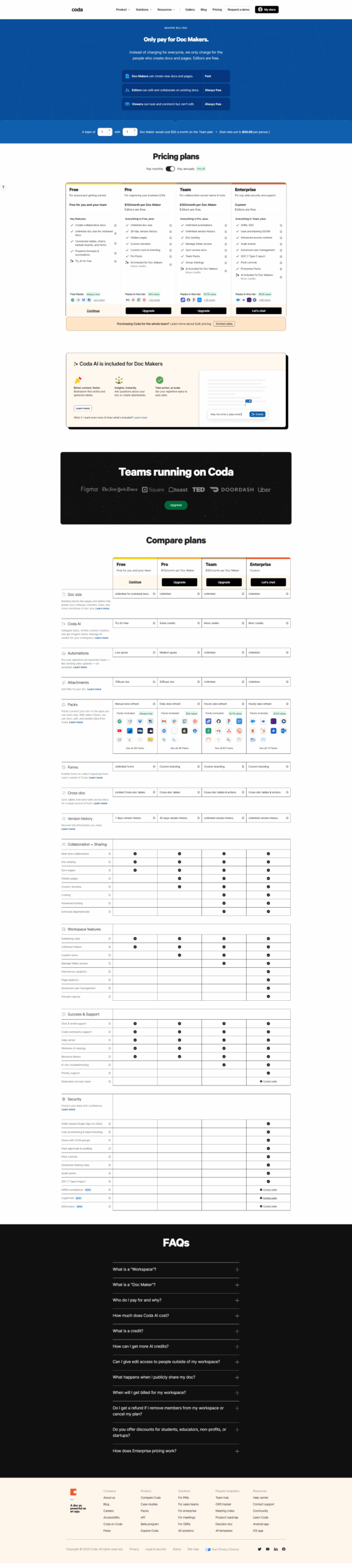This screenshot has height=1568, width=352.
Task: Open the Product menu dropdown
Action: 123,9
